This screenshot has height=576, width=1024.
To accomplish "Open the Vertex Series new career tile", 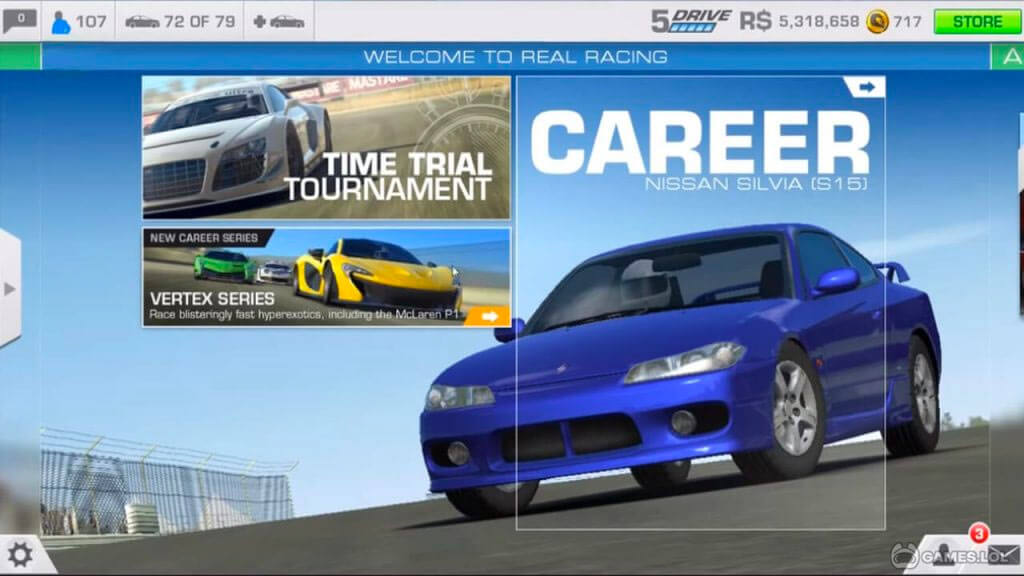I will point(327,278).
